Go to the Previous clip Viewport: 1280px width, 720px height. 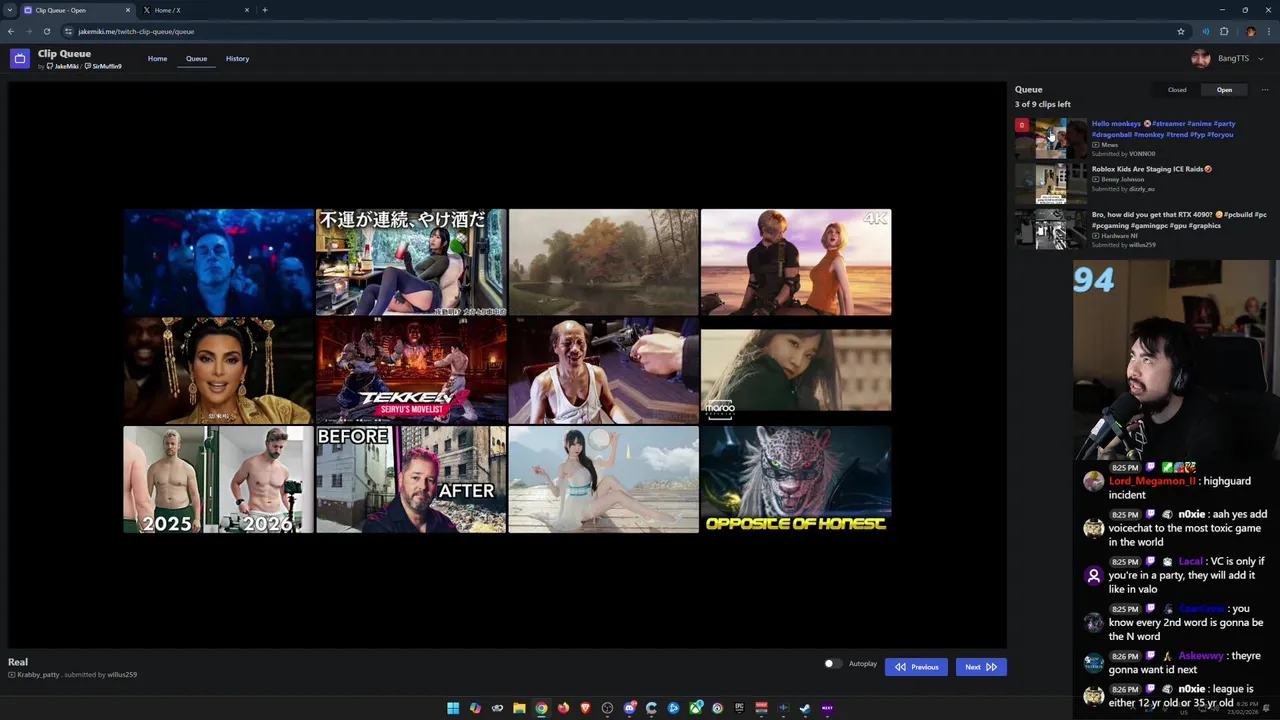(916, 667)
